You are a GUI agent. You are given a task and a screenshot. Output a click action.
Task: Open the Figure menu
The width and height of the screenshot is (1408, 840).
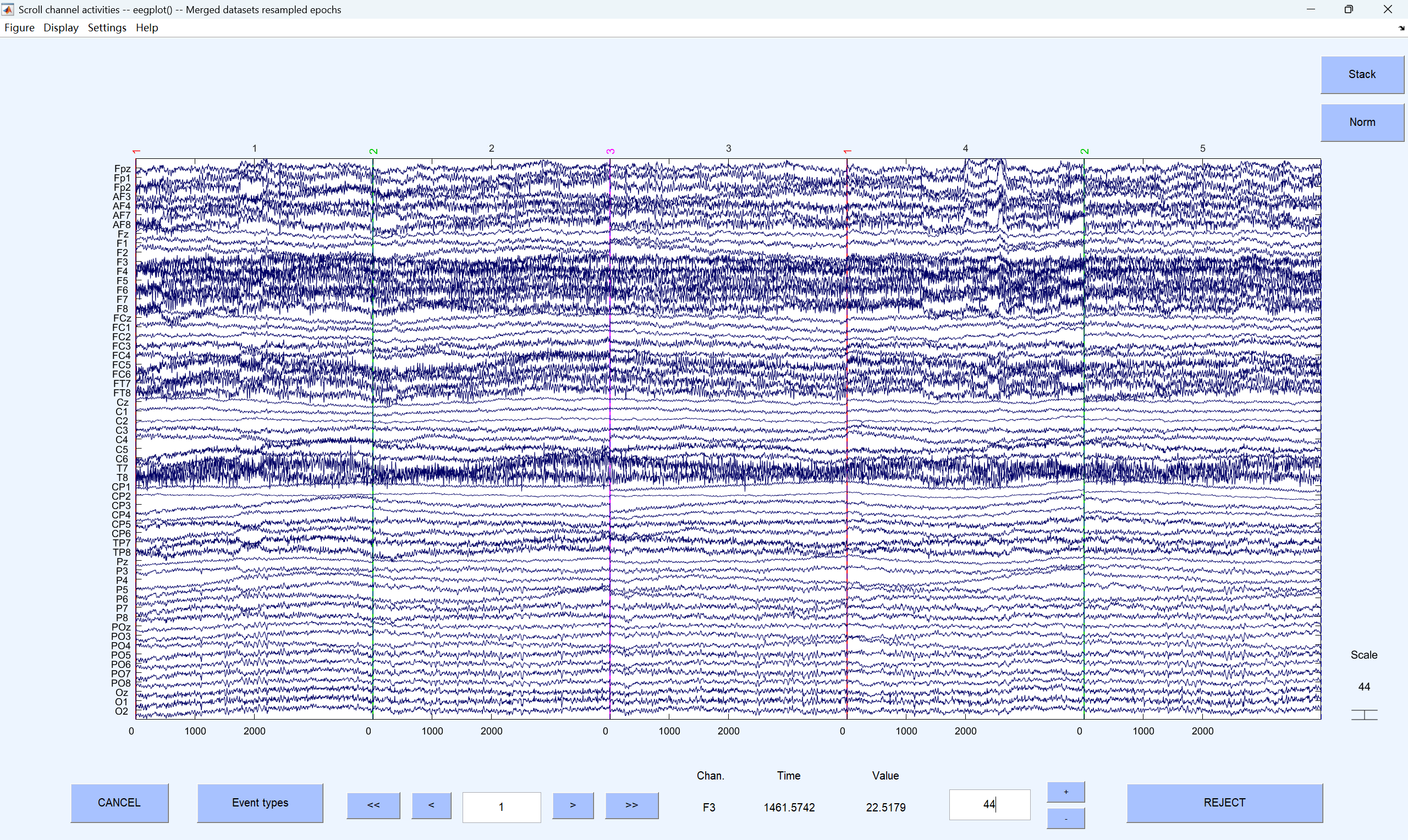[19, 27]
